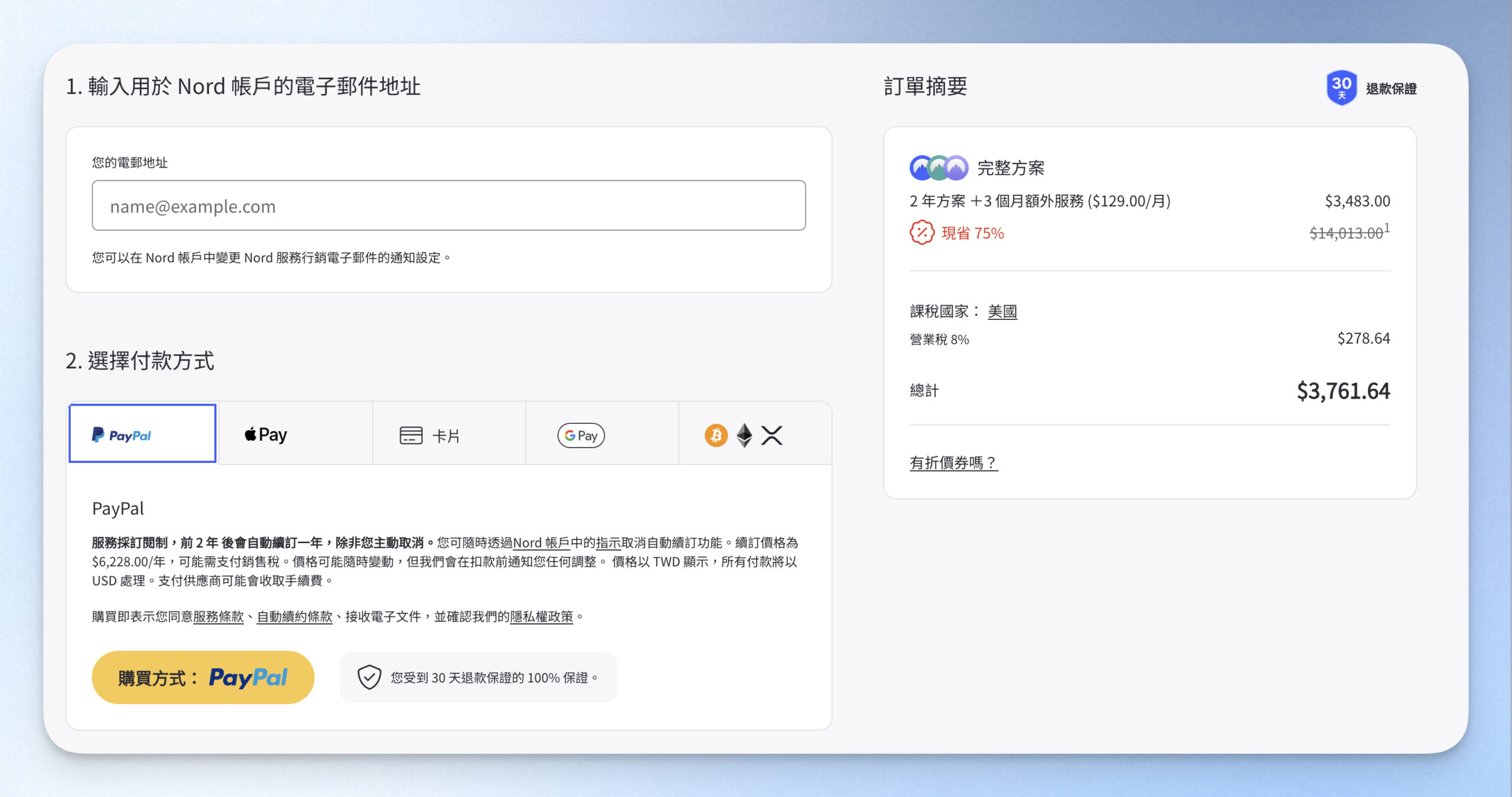Click the Bitcoin icon
Image resolution: width=1512 pixels, height=797 pixels.
(x=716, y=436)
